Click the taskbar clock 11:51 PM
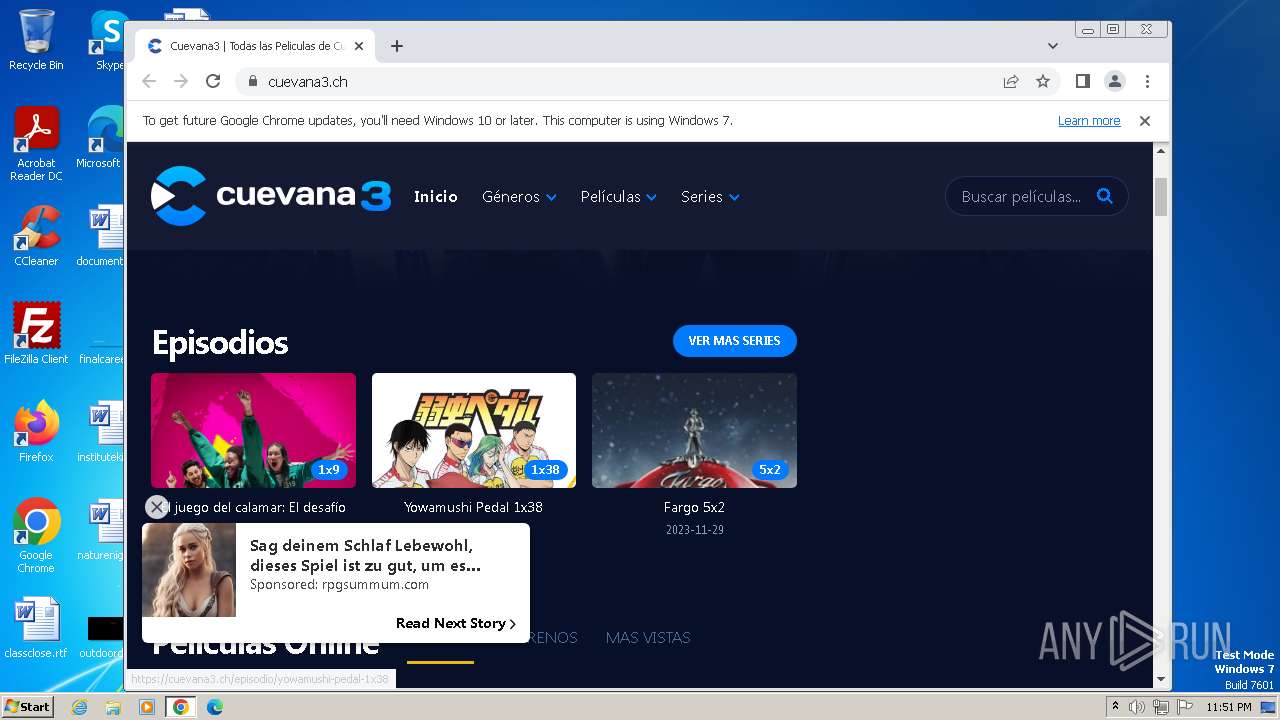Image resolution: width=1280 pixels, height=720 pixels. (x=1229, y=707)
